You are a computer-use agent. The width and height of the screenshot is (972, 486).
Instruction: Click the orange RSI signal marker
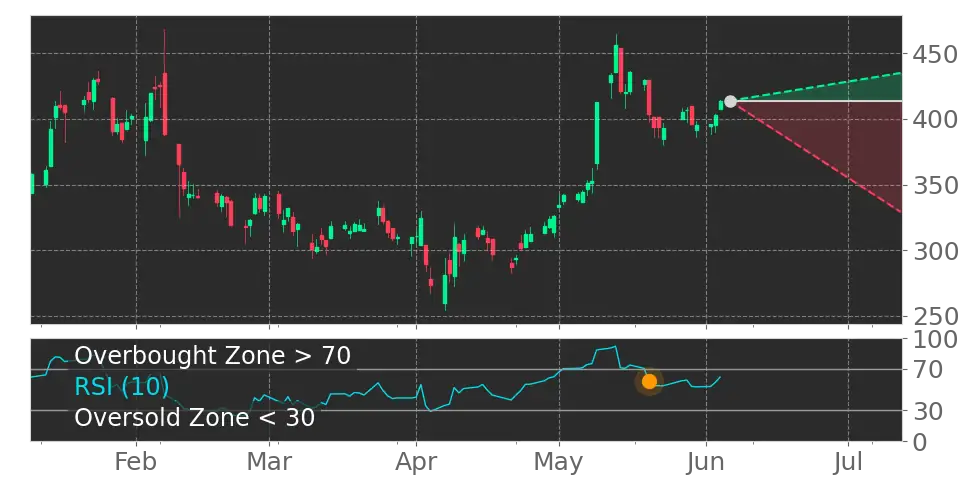tap(649, 381)
